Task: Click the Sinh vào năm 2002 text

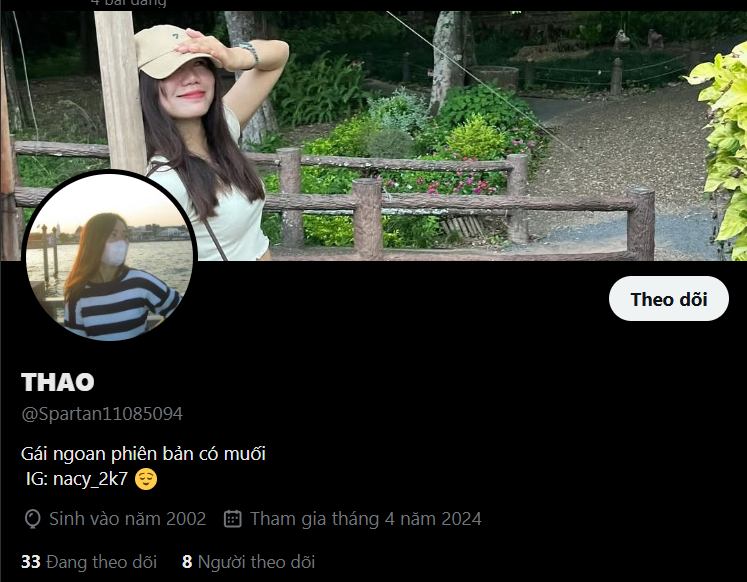Action: coord(128,519)
